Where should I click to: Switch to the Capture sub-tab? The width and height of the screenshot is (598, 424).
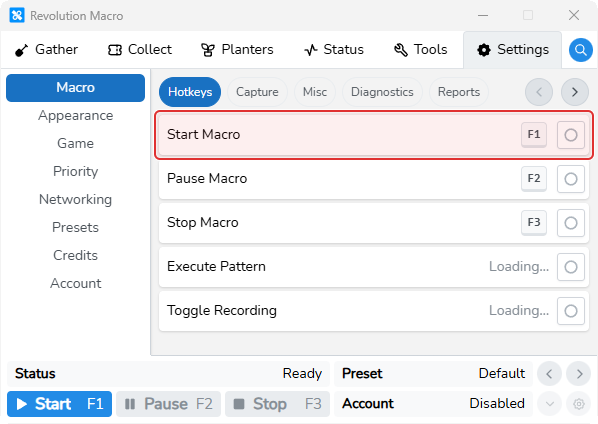[257, 92]
